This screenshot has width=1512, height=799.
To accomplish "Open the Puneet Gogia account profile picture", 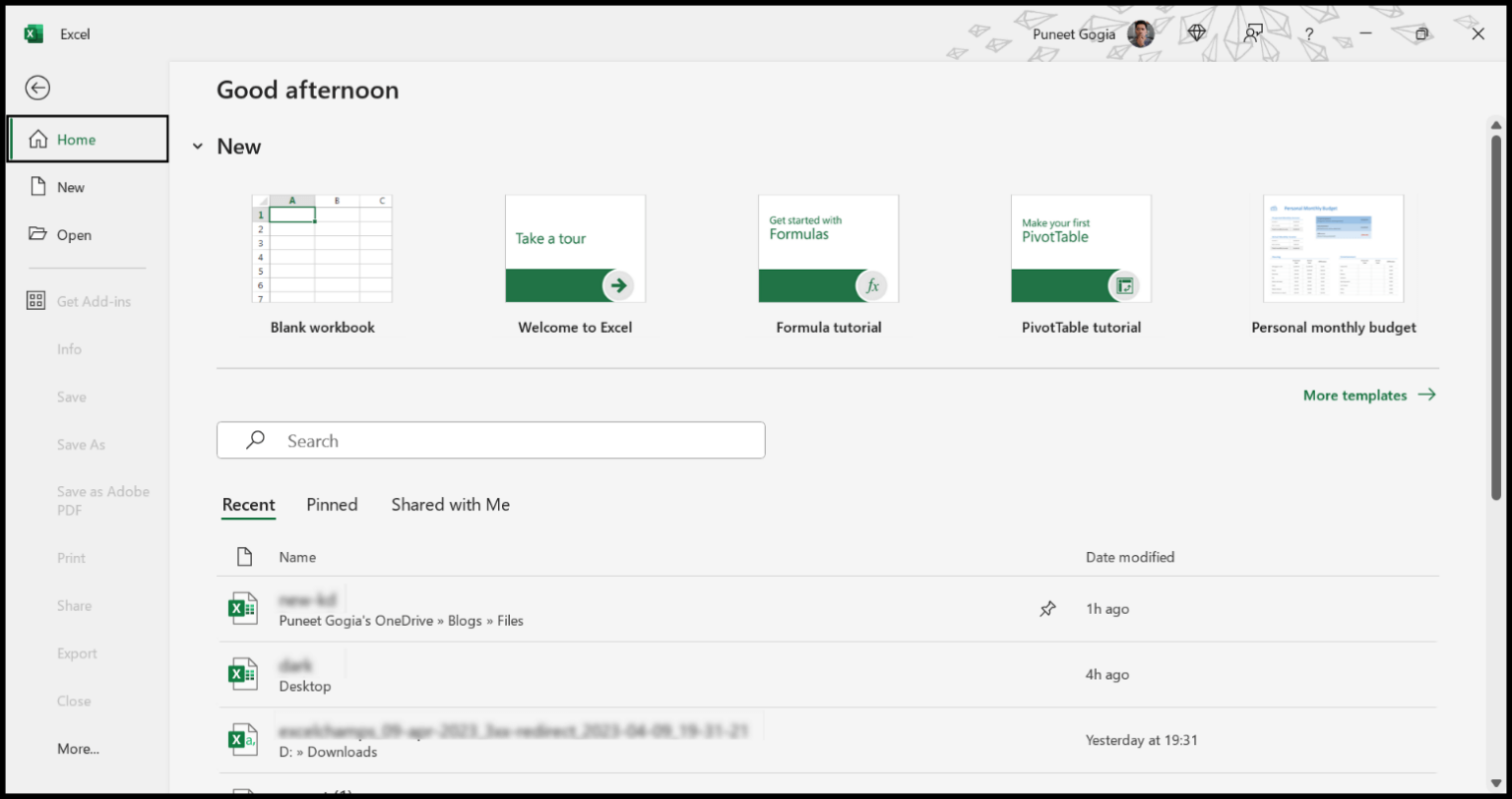I will (x=1140, y=33).
